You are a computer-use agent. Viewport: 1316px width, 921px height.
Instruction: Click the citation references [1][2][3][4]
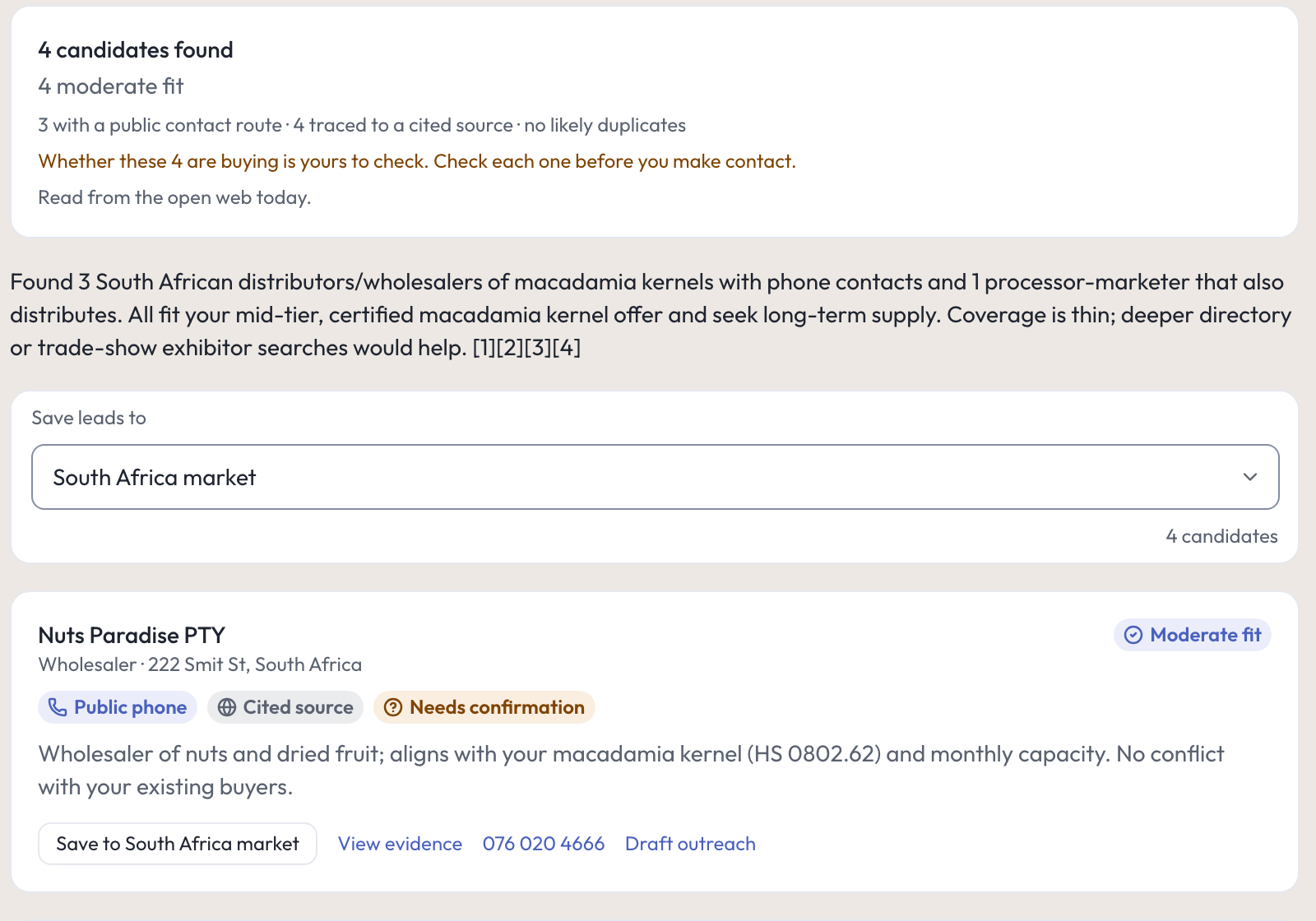tap(526, 348)
